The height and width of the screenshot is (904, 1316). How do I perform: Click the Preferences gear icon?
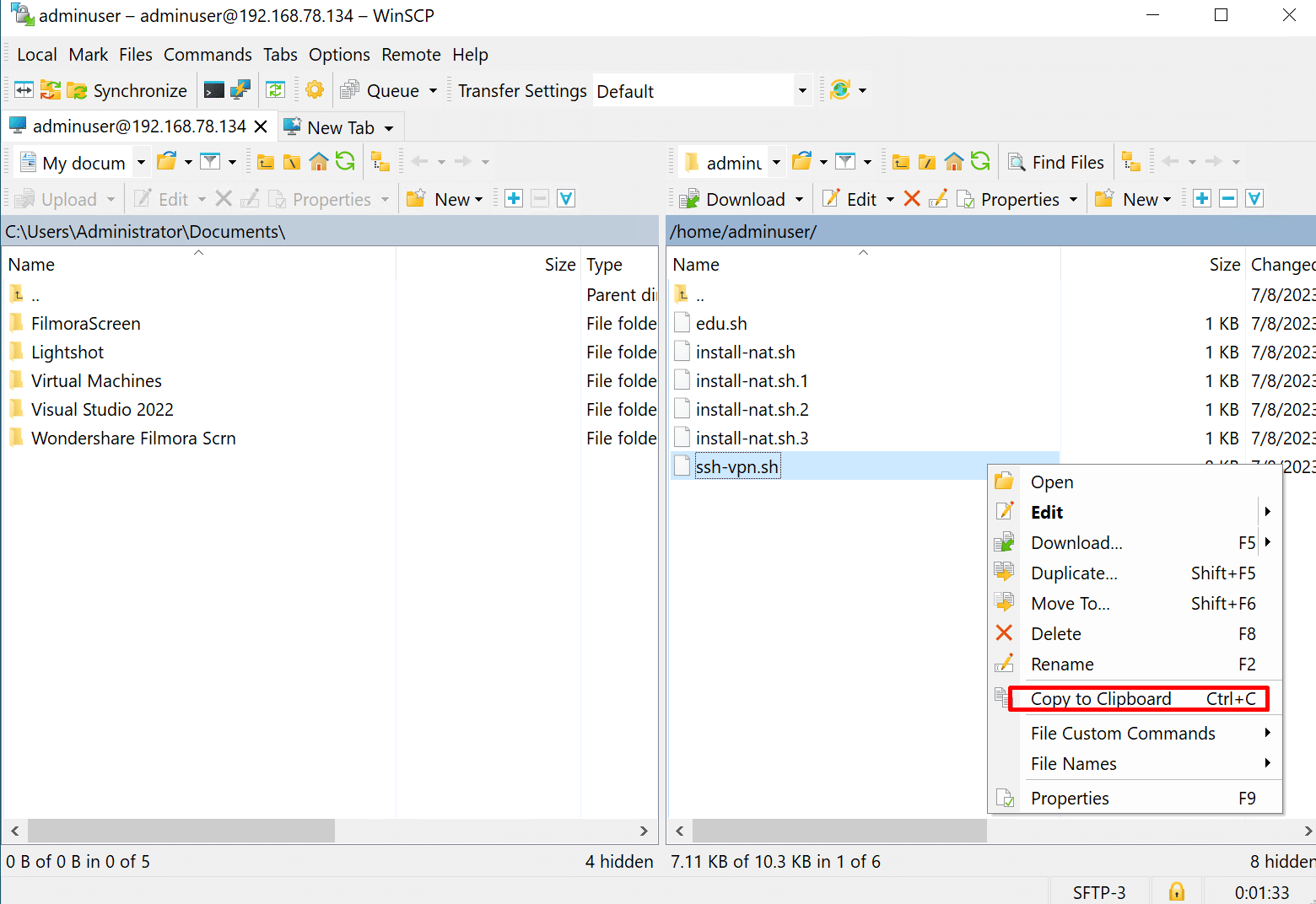[315, 90]
